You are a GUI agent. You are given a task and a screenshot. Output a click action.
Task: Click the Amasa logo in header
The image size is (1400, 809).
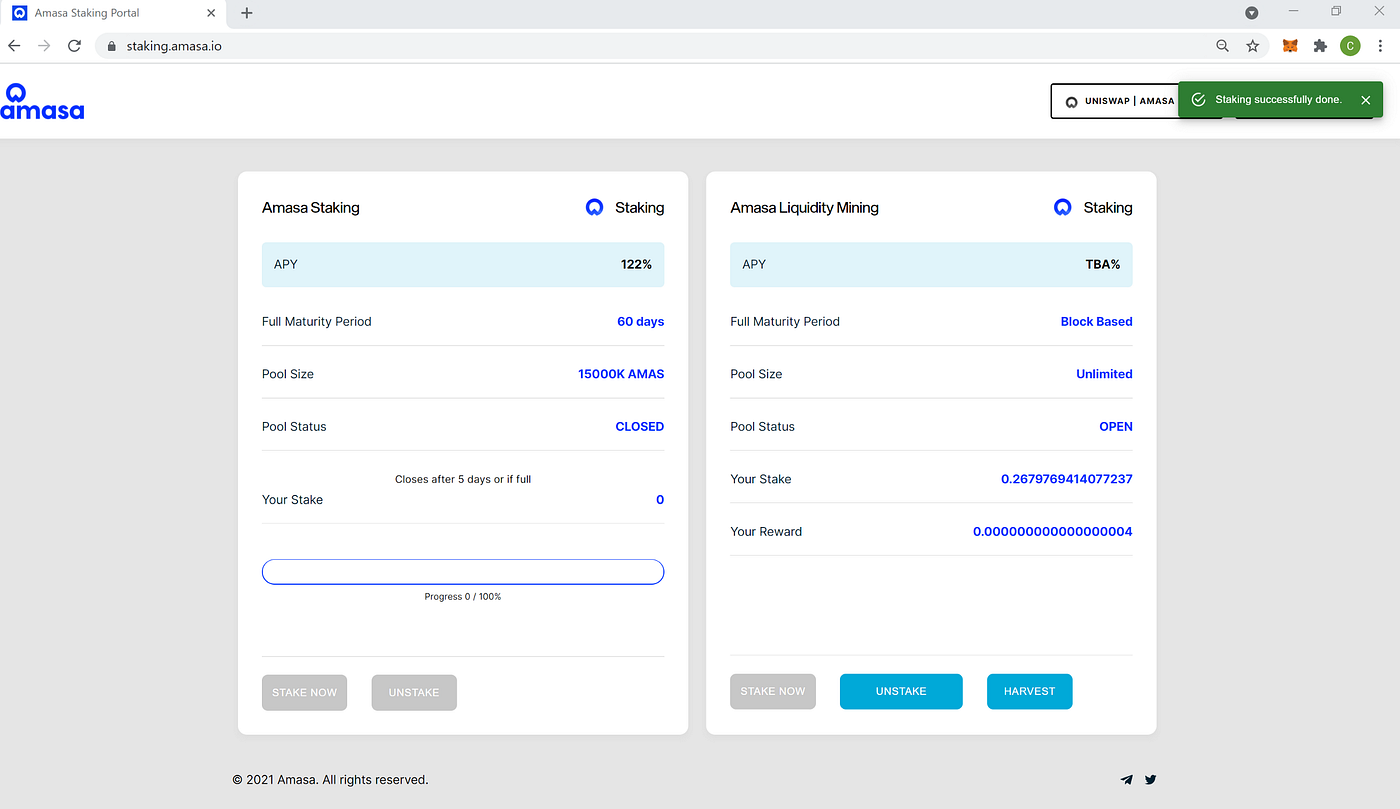point(42,102)
